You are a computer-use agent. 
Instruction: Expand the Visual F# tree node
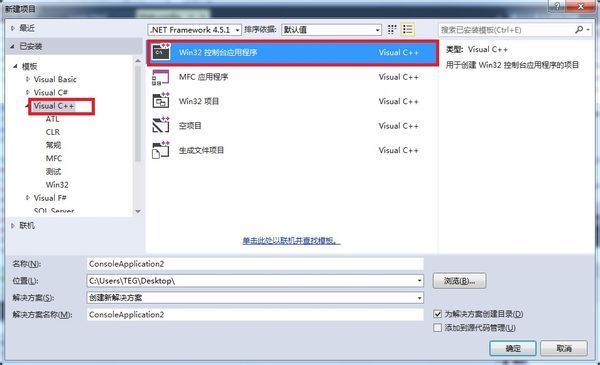point(28,197)
